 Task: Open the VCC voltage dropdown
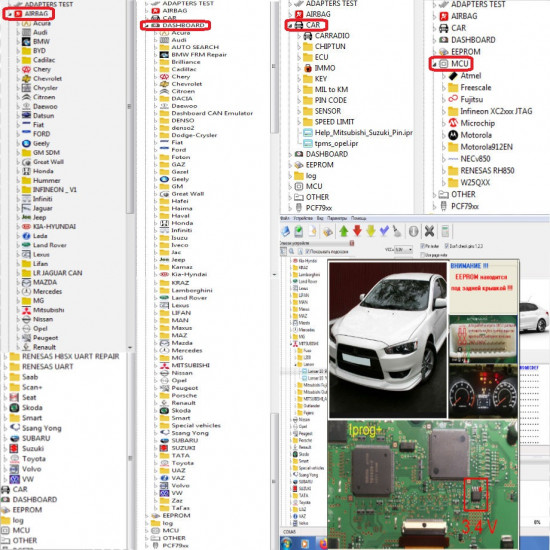403,250
